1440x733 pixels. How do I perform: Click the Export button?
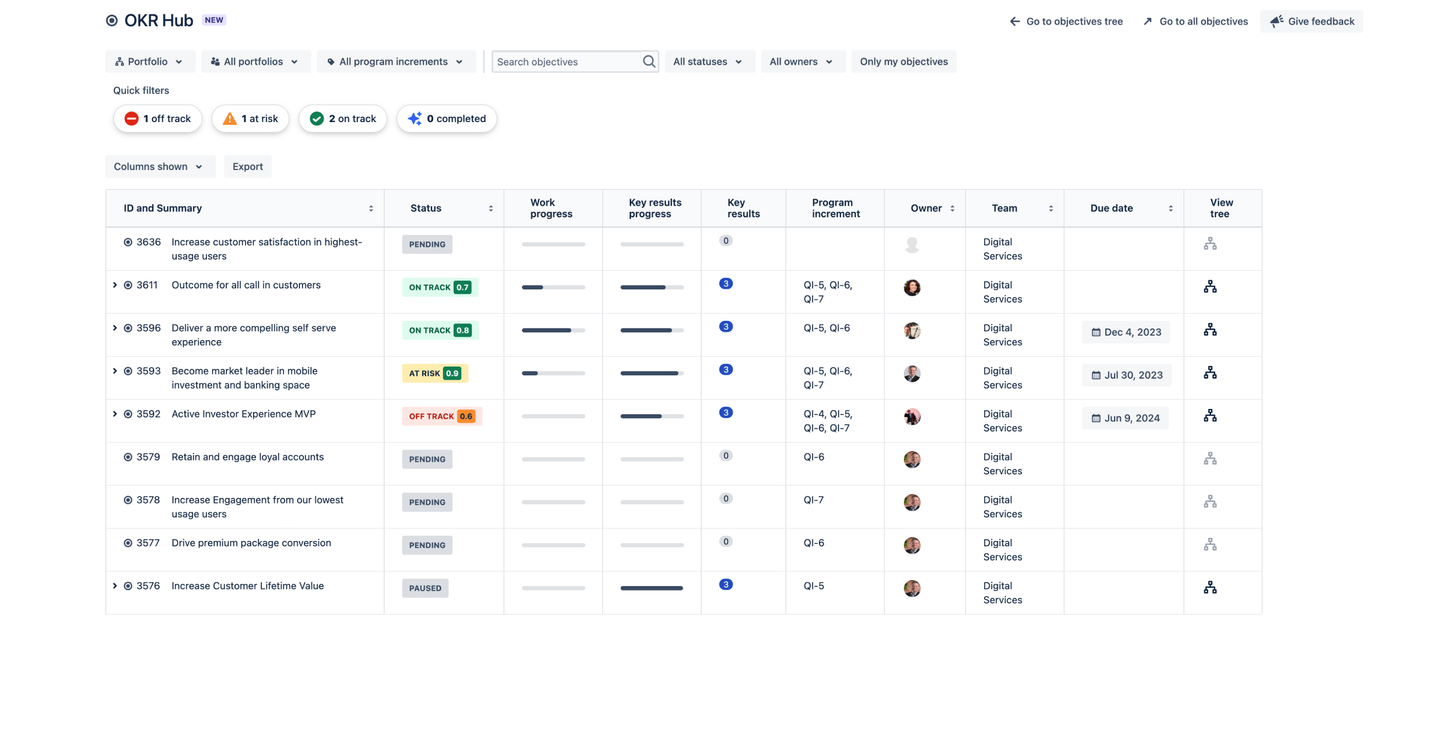[x=248, y=167]
